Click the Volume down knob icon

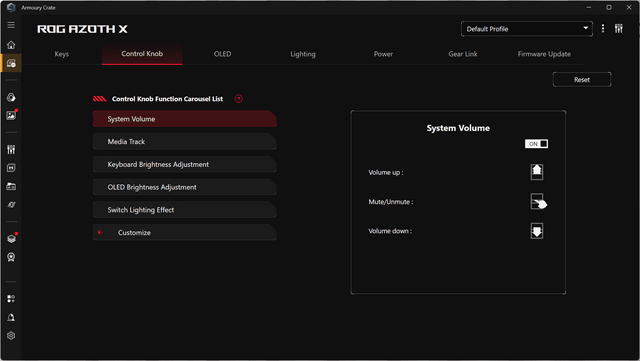537,231
